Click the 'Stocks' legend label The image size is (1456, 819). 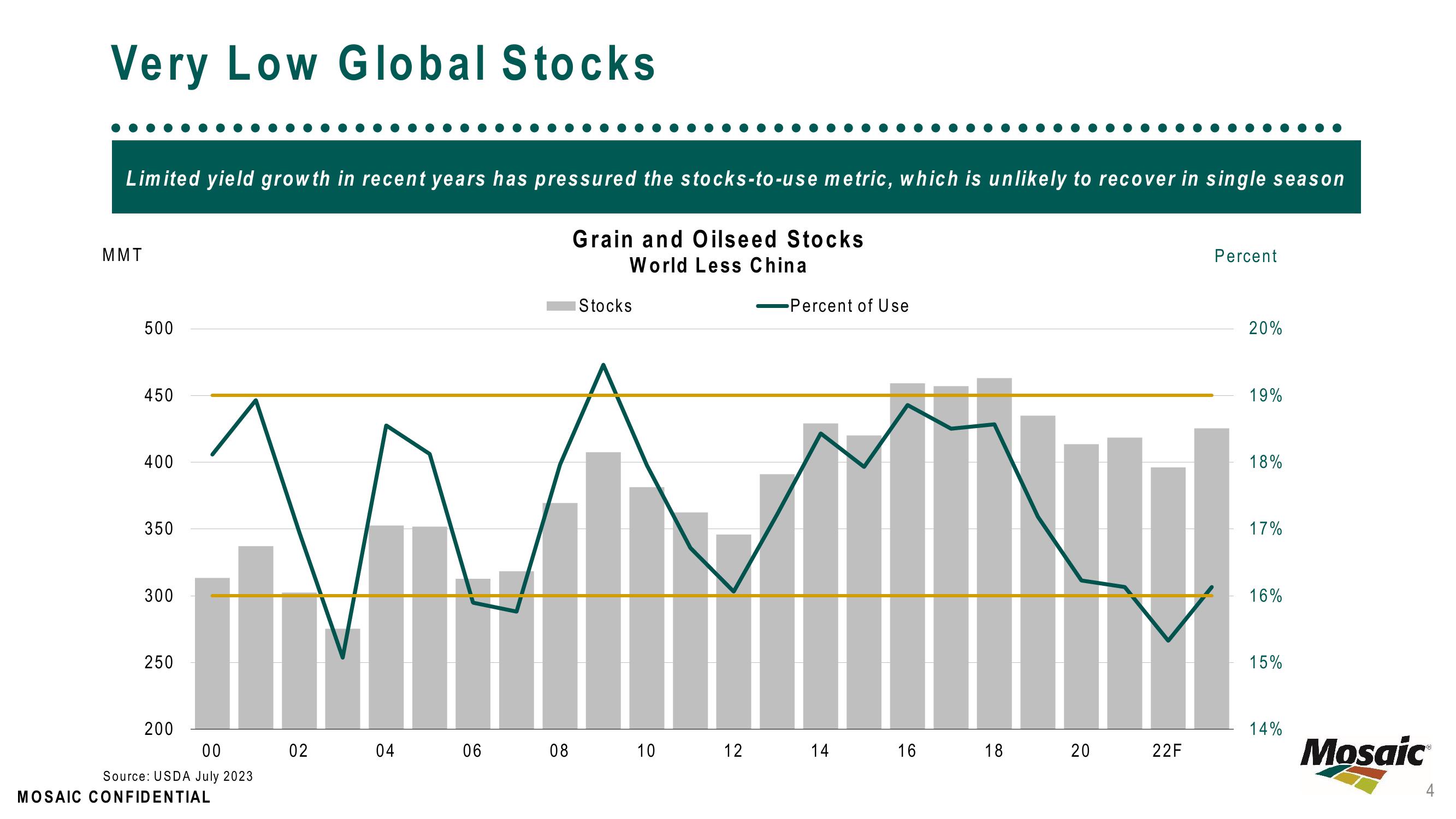pos(605,306)
